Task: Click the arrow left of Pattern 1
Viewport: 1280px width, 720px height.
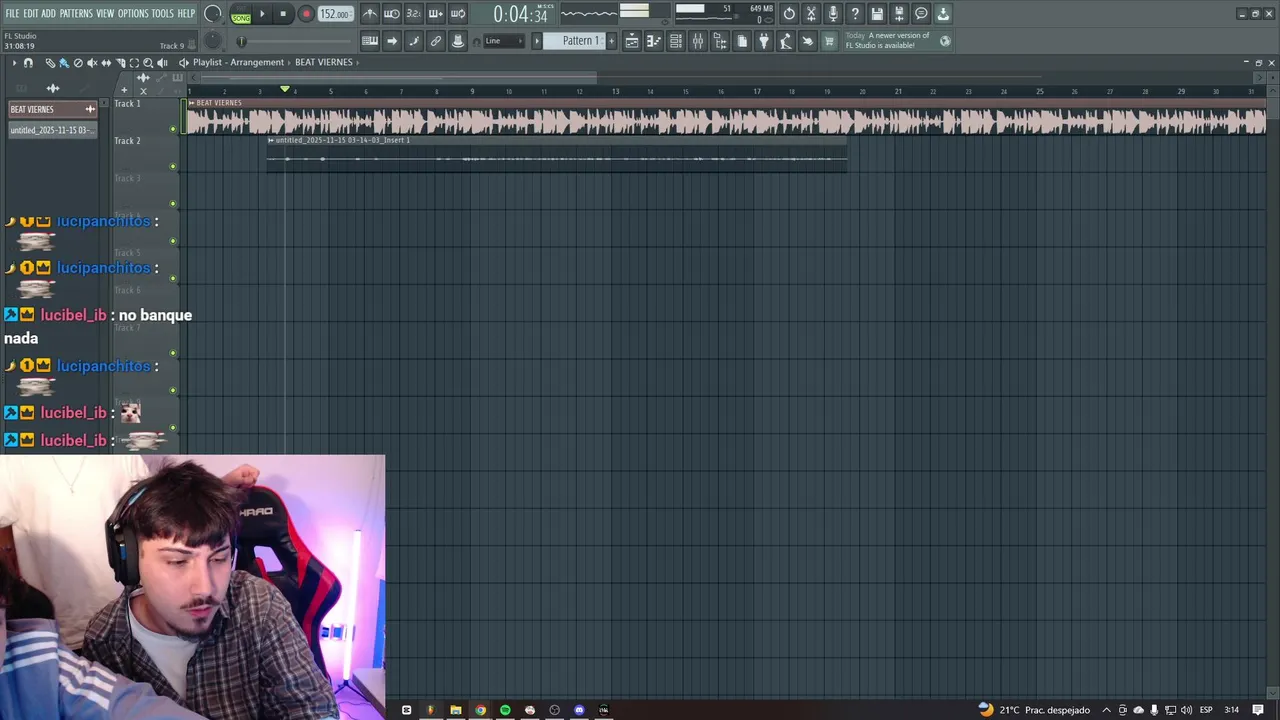Action: pyautogui.click(x=537, y=41)
